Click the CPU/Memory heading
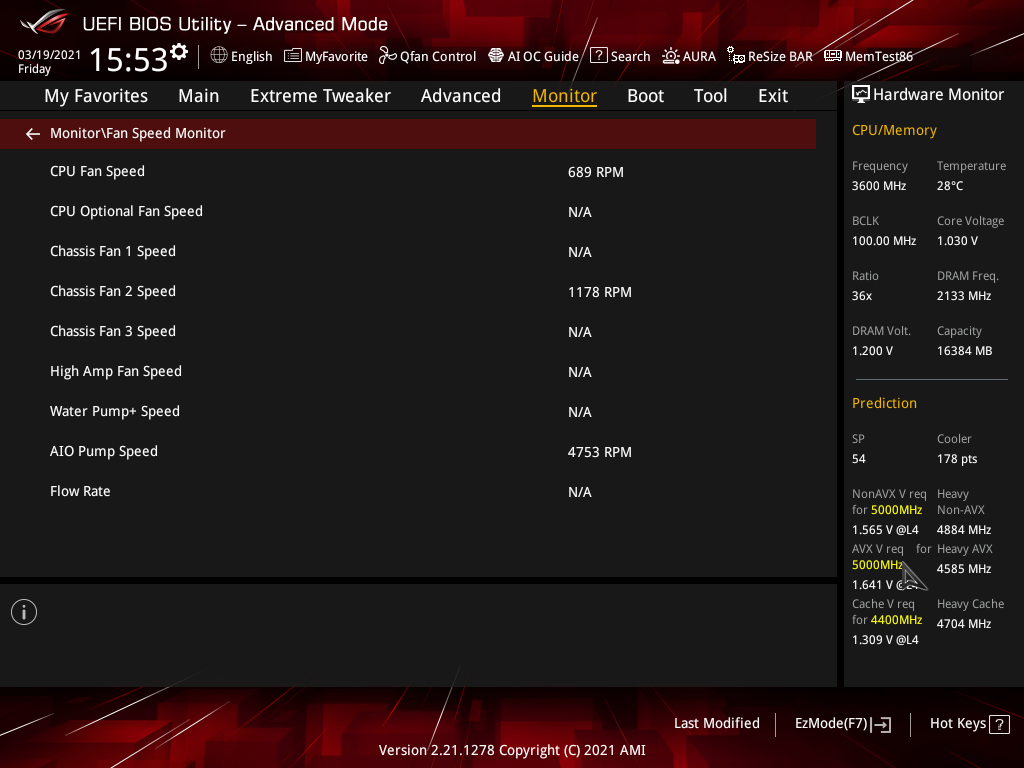Image resolution: width=1024 pixels, height=768 pixels. [894, 131]
